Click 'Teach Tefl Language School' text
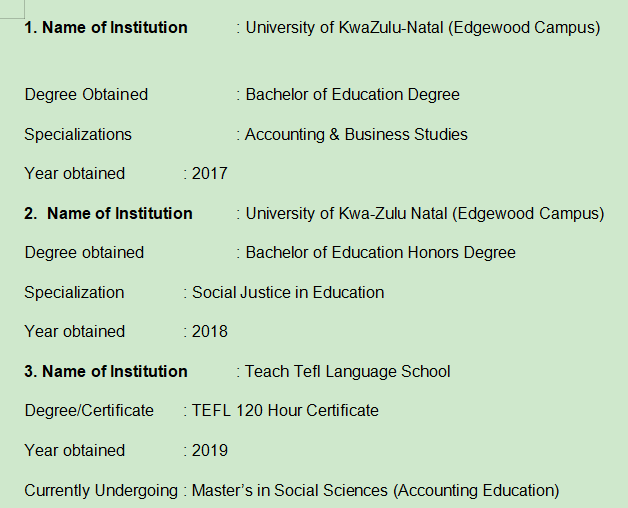Screen dimensions: 628x508 [348, 372]
